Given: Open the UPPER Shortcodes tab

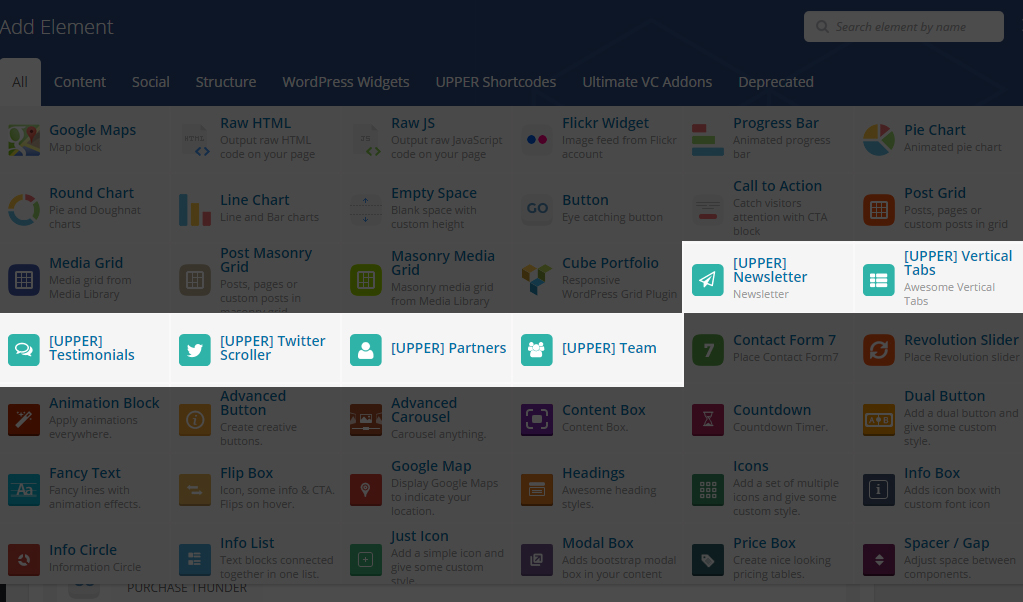Looking at the screenshot, I should point(495,82).
